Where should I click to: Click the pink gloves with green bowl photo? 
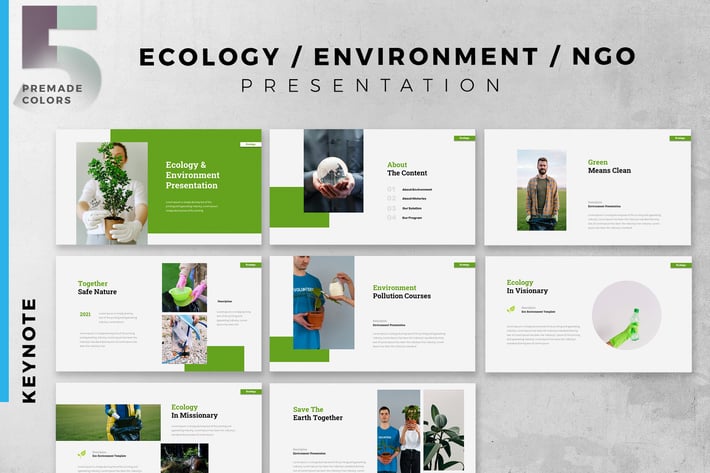click(x=184, y=287)
